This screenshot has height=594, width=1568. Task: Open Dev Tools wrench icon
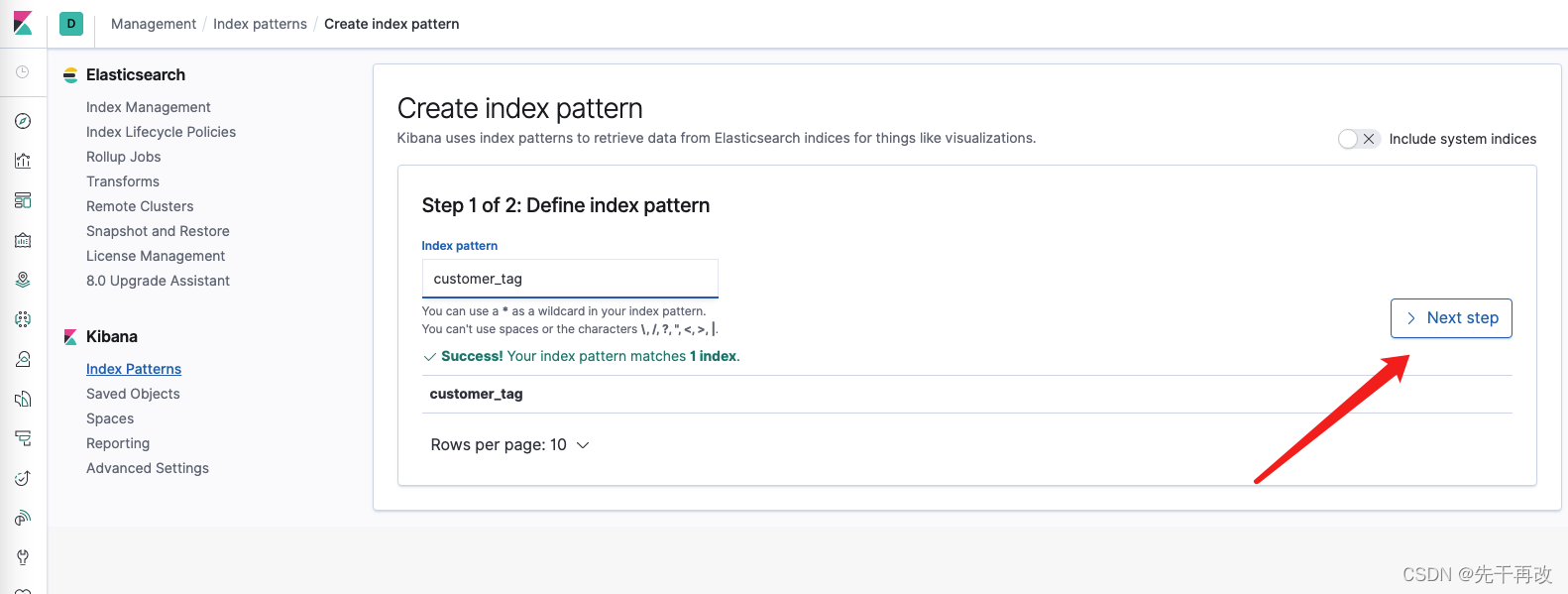tap(23, 557)
